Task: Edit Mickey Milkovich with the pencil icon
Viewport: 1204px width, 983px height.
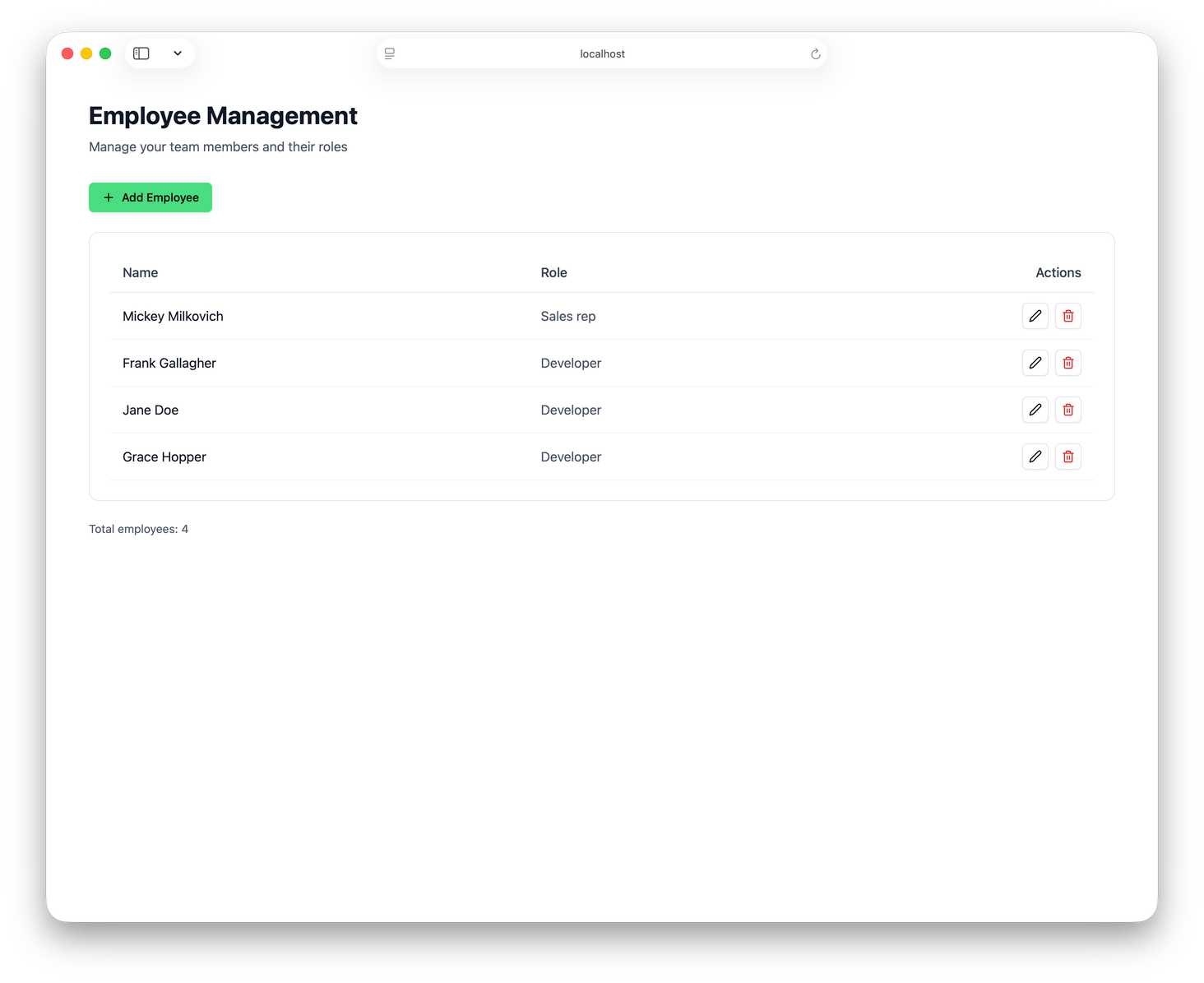Action: point(1035,316)
